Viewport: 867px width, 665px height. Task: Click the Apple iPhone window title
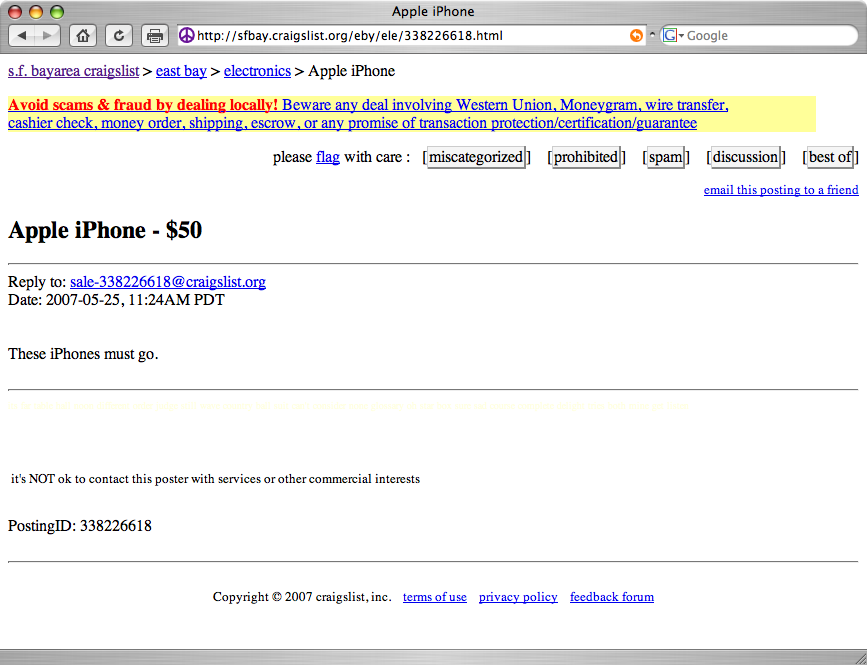click(433, 12)
